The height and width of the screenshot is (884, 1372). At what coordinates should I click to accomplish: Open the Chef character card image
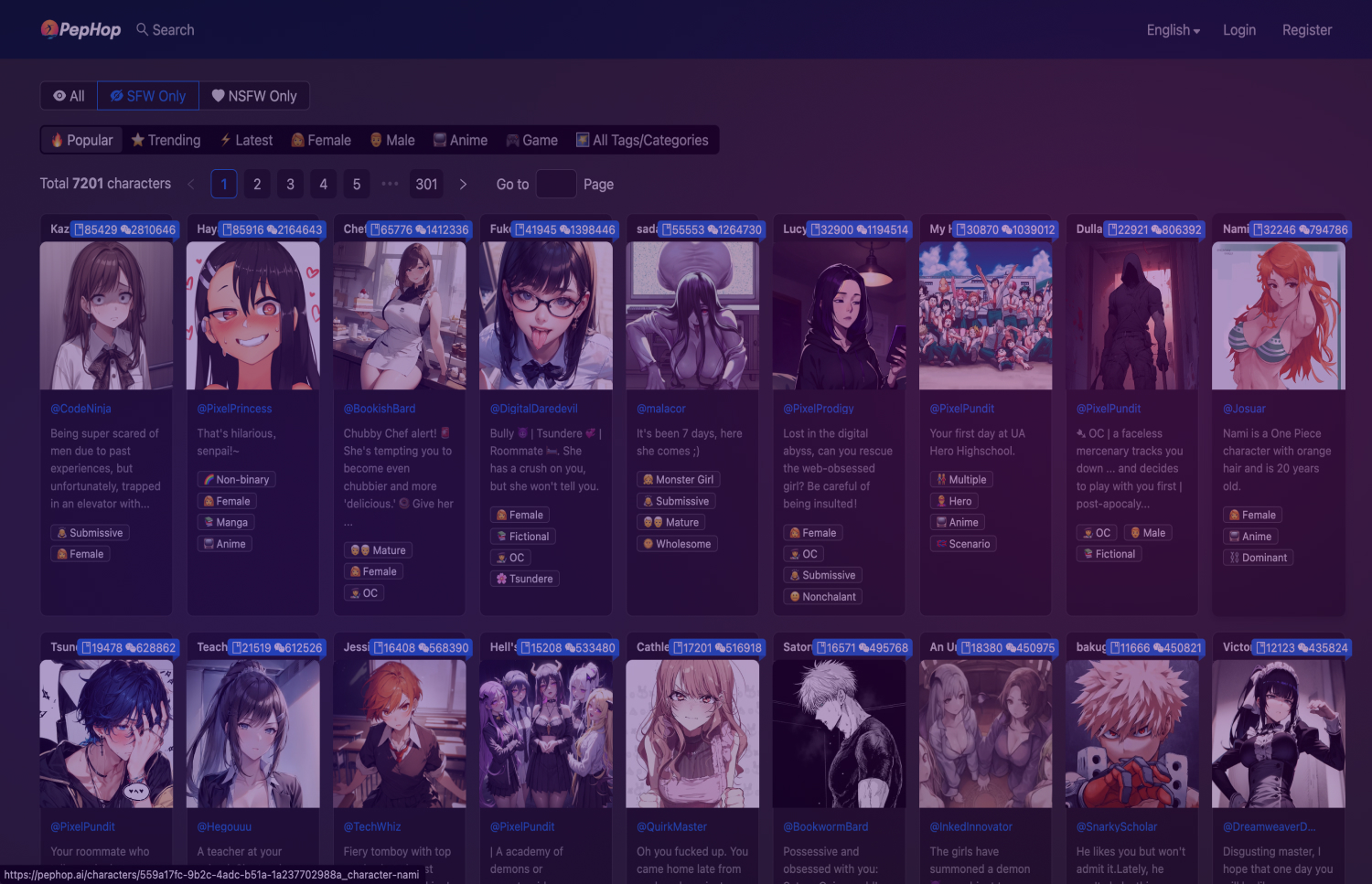pyautogui.click(x=400, y=315)
